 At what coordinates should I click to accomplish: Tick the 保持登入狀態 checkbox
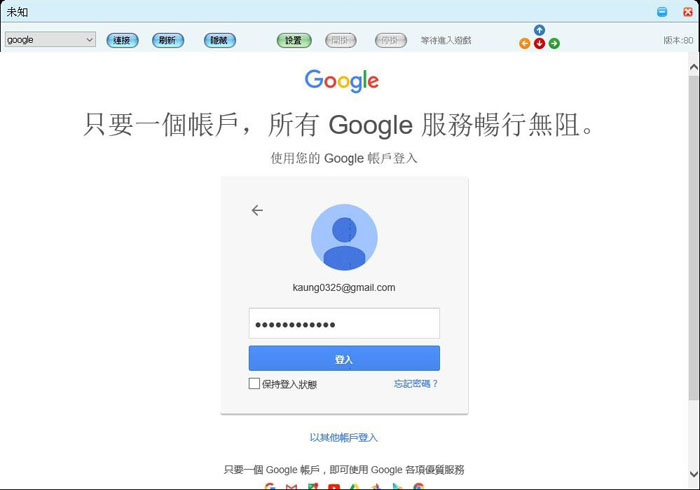(x=254, y=383)
